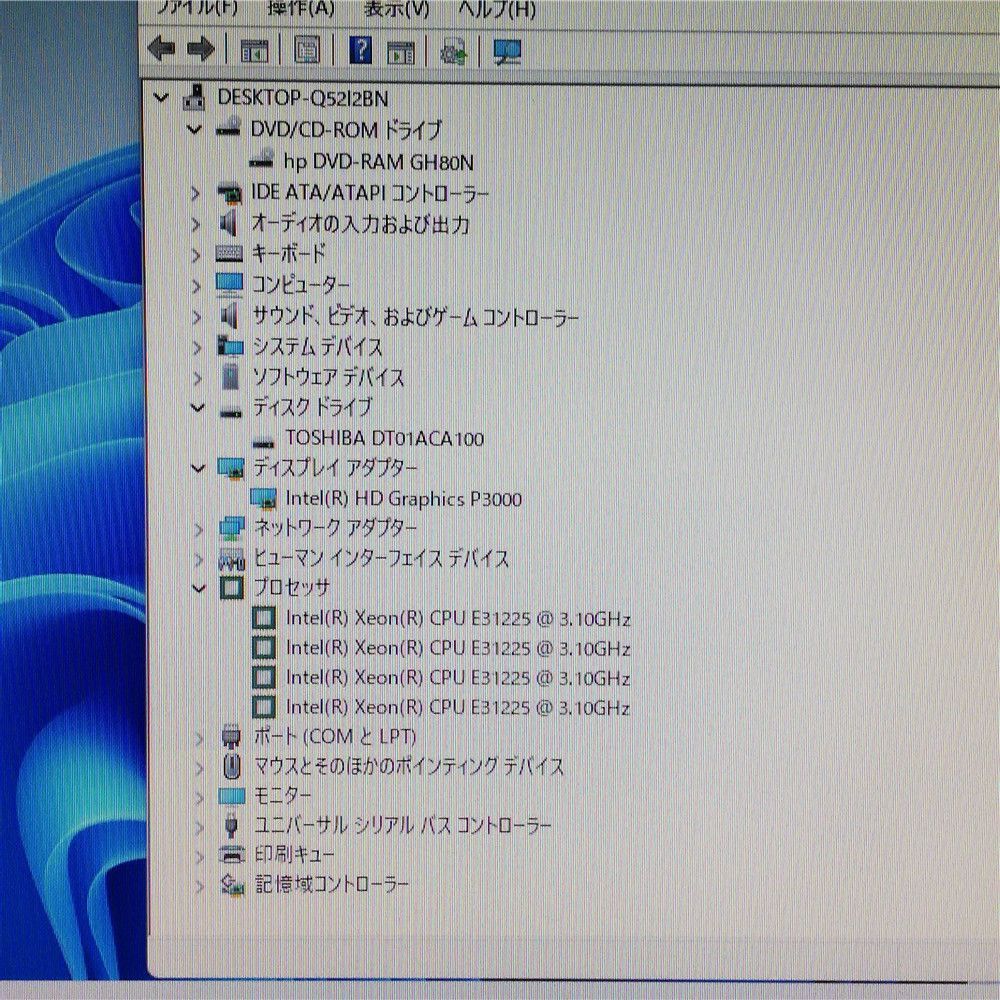Click the ports COM and LPT icon
The height and width of the screenshot is (1000, 1000).
231,738
